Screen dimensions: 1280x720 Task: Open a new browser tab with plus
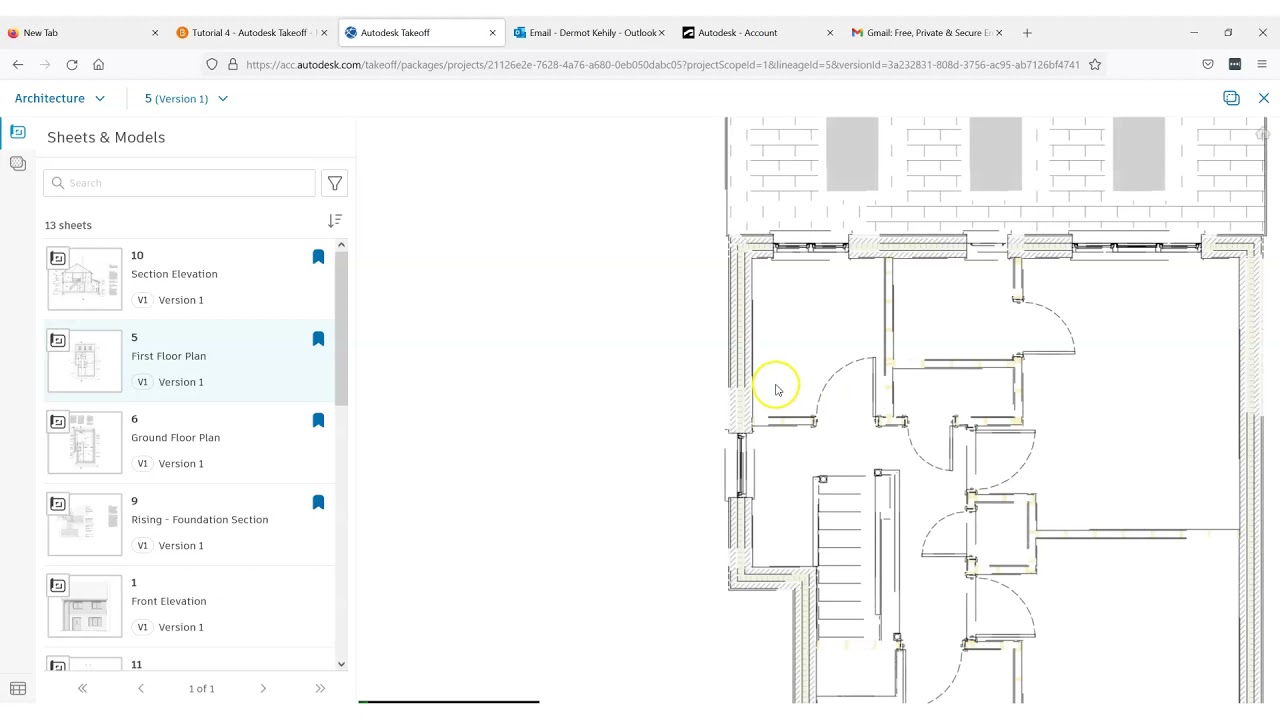point(1027,33)
